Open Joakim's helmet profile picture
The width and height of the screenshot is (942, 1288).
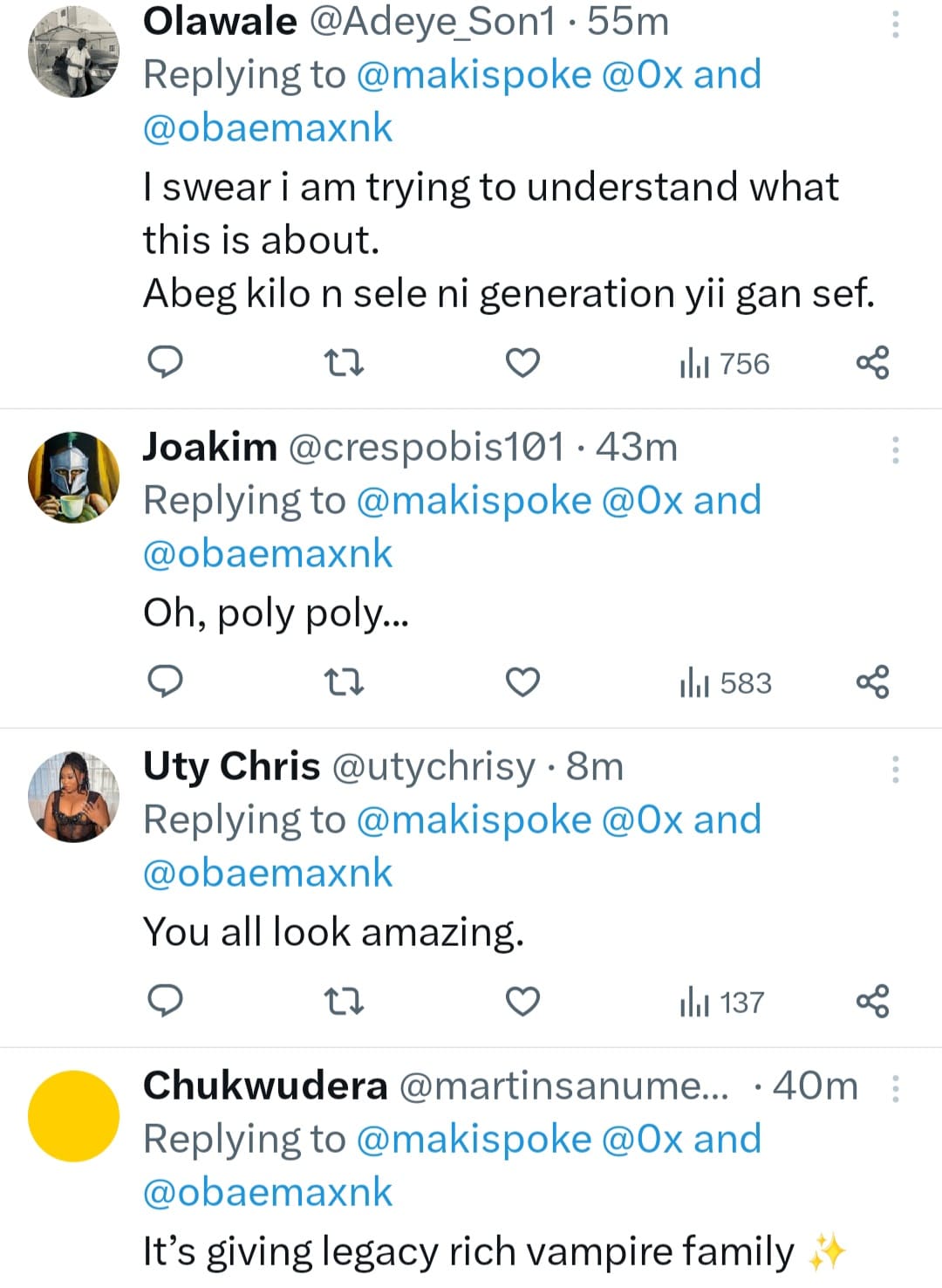[73, 477]
